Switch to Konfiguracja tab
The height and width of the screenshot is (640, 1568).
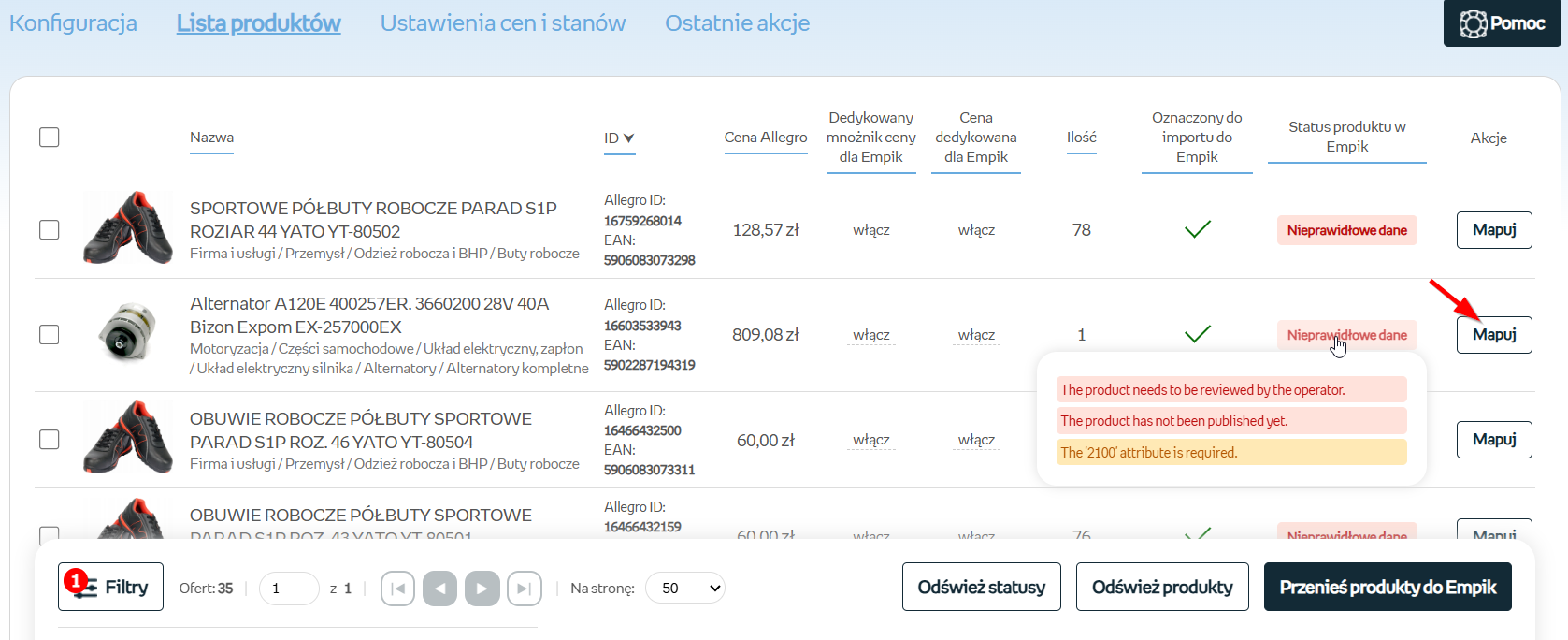[73, 23]
